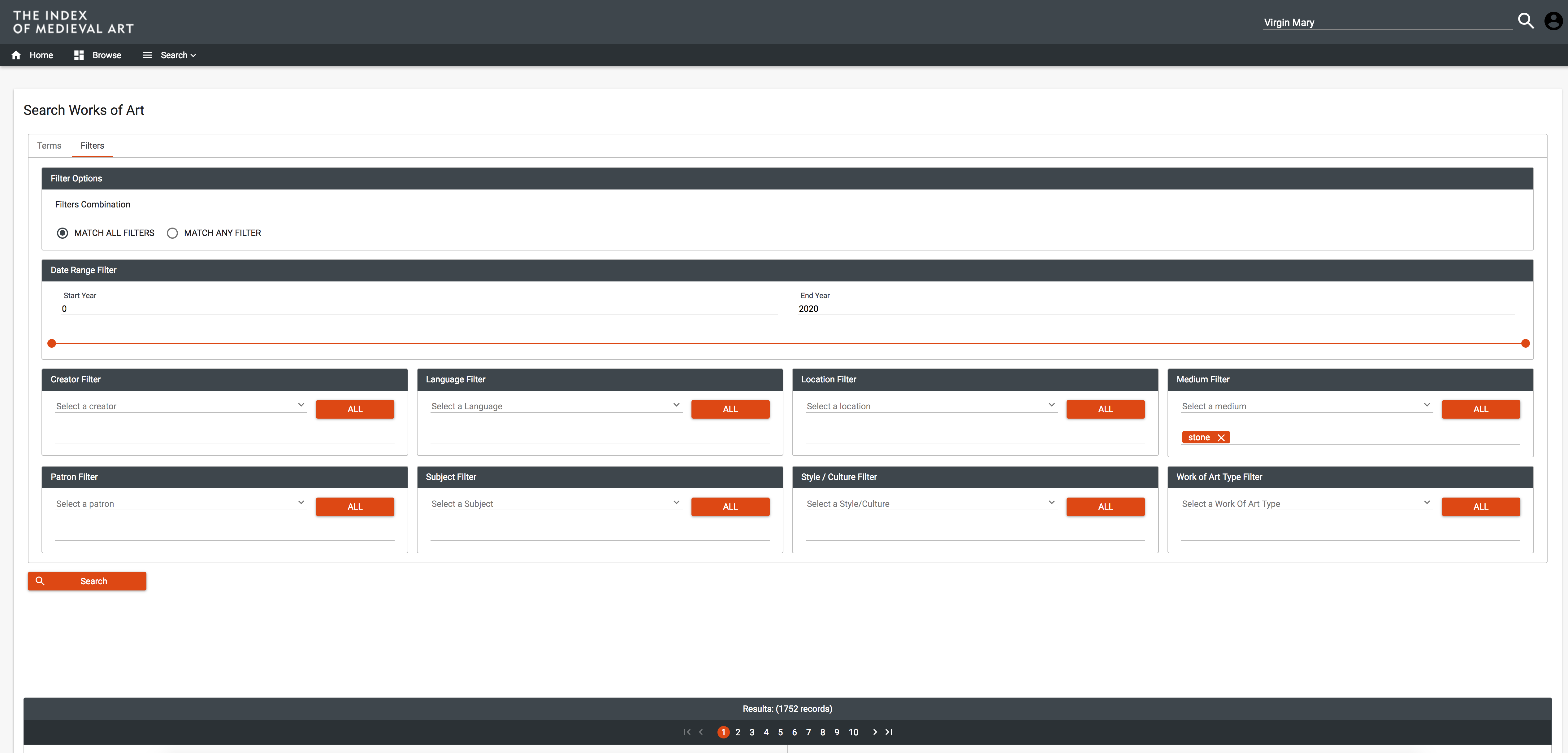Image resolution: width=1568 pixels, height=753 pixels.
Task: Open the Select a Style/Culture dropdown
Action: 931,504
